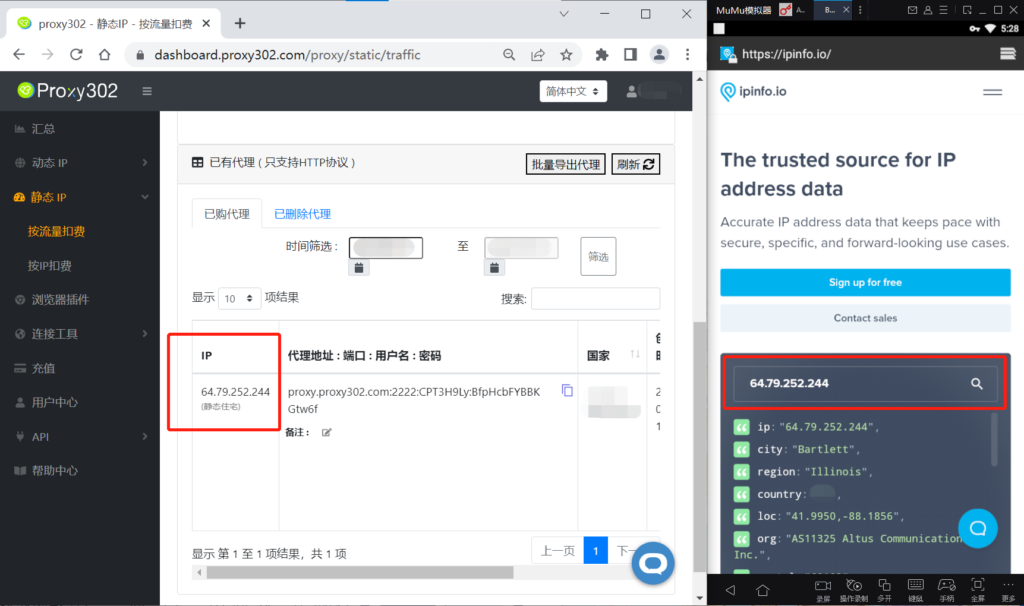Open Chrome side panel
1024x606 pixels.
[x=630, y=55]
